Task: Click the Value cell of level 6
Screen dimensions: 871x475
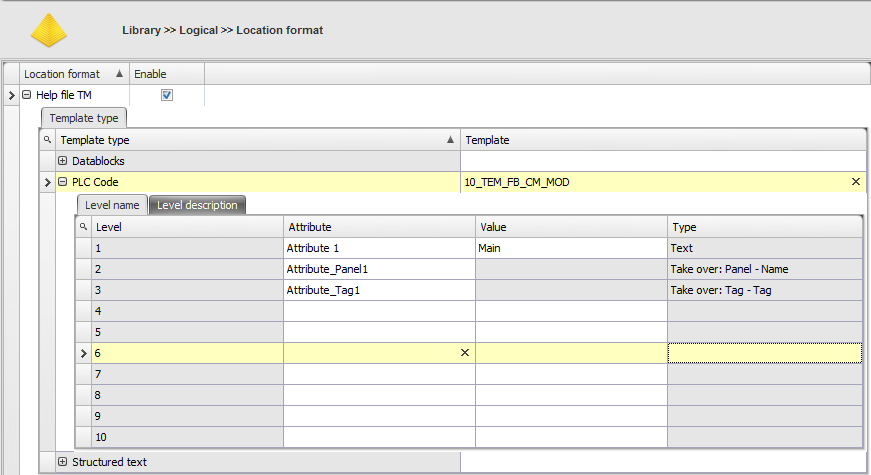Action: tap(572, 353)
